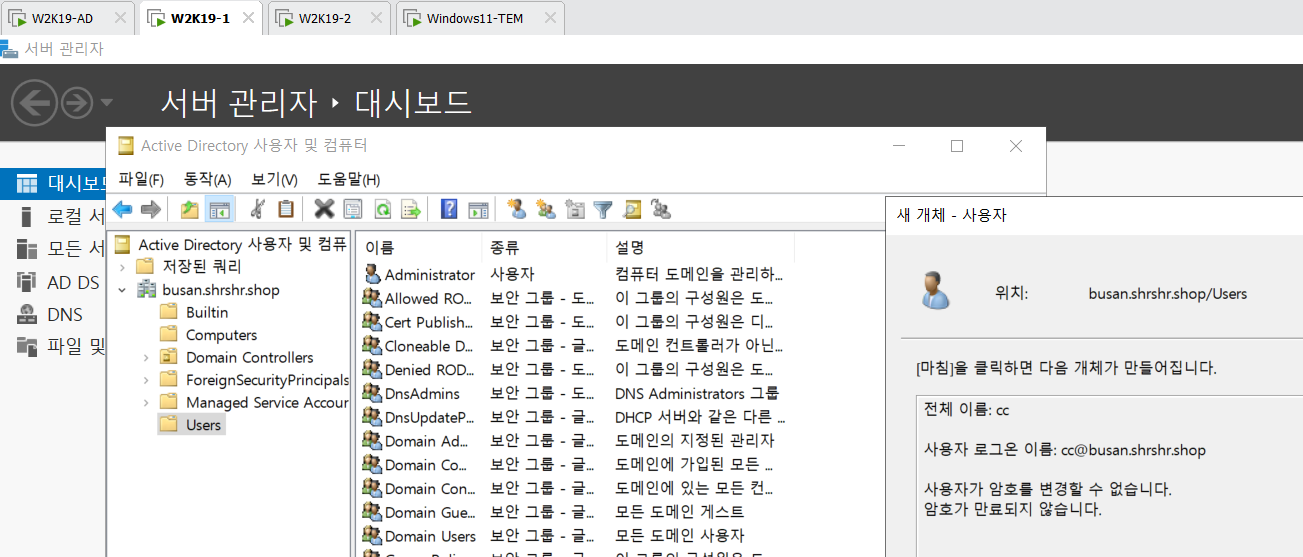
Task: Expand the 저장된 쿼리 tree node
Action: pos(122,267)
